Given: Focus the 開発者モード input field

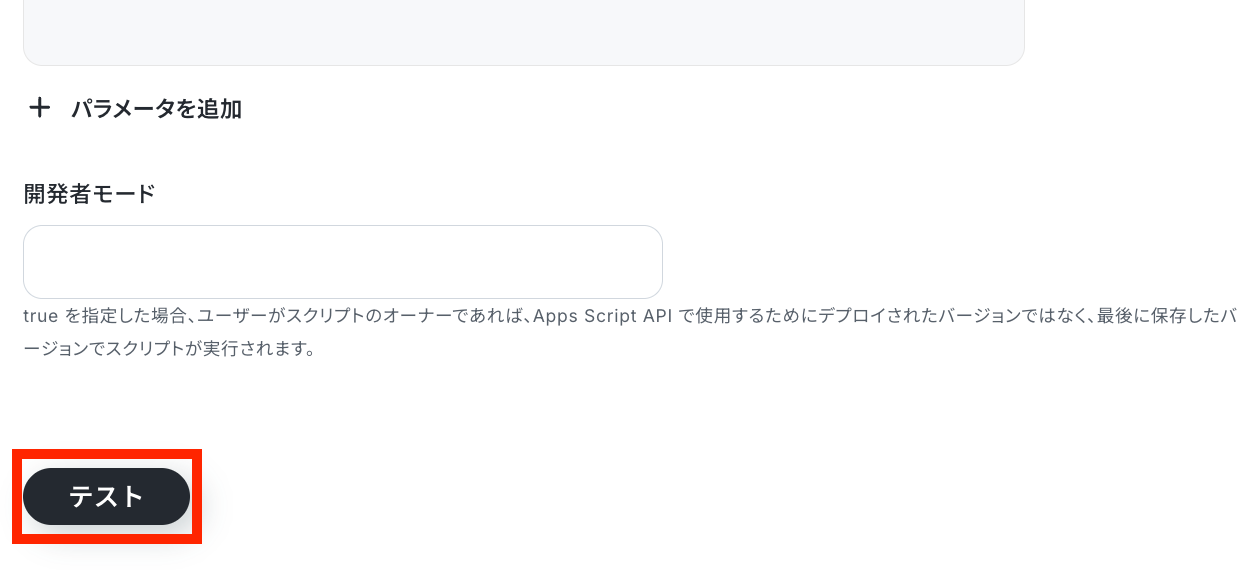Looking at the screenshot, I should pyautogui.click(x=342, y=262).
